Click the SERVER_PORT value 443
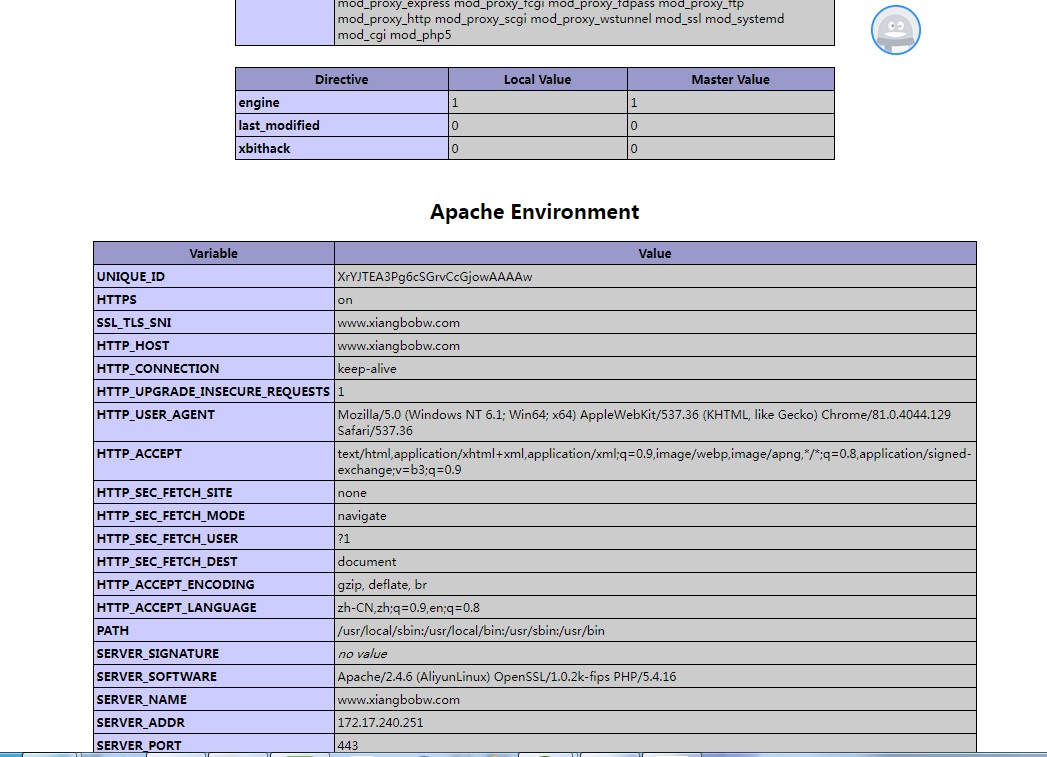The image size is (1047, 757). click(348, 746)
